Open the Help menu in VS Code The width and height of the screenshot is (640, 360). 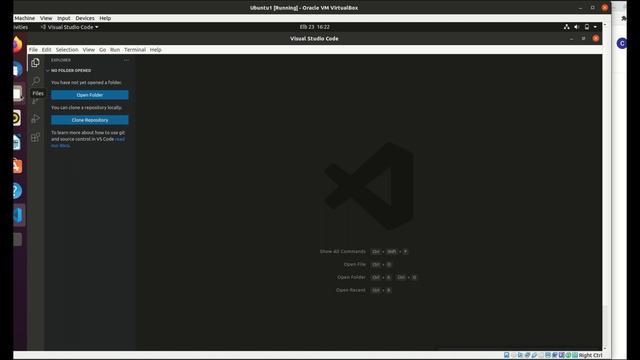coord(156,50)
